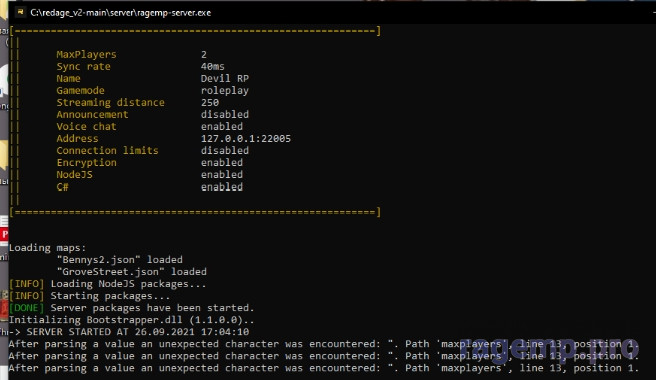Select the gamemode value 'roleplay'
Screen dimensions: 656x380
coord(225,90)
